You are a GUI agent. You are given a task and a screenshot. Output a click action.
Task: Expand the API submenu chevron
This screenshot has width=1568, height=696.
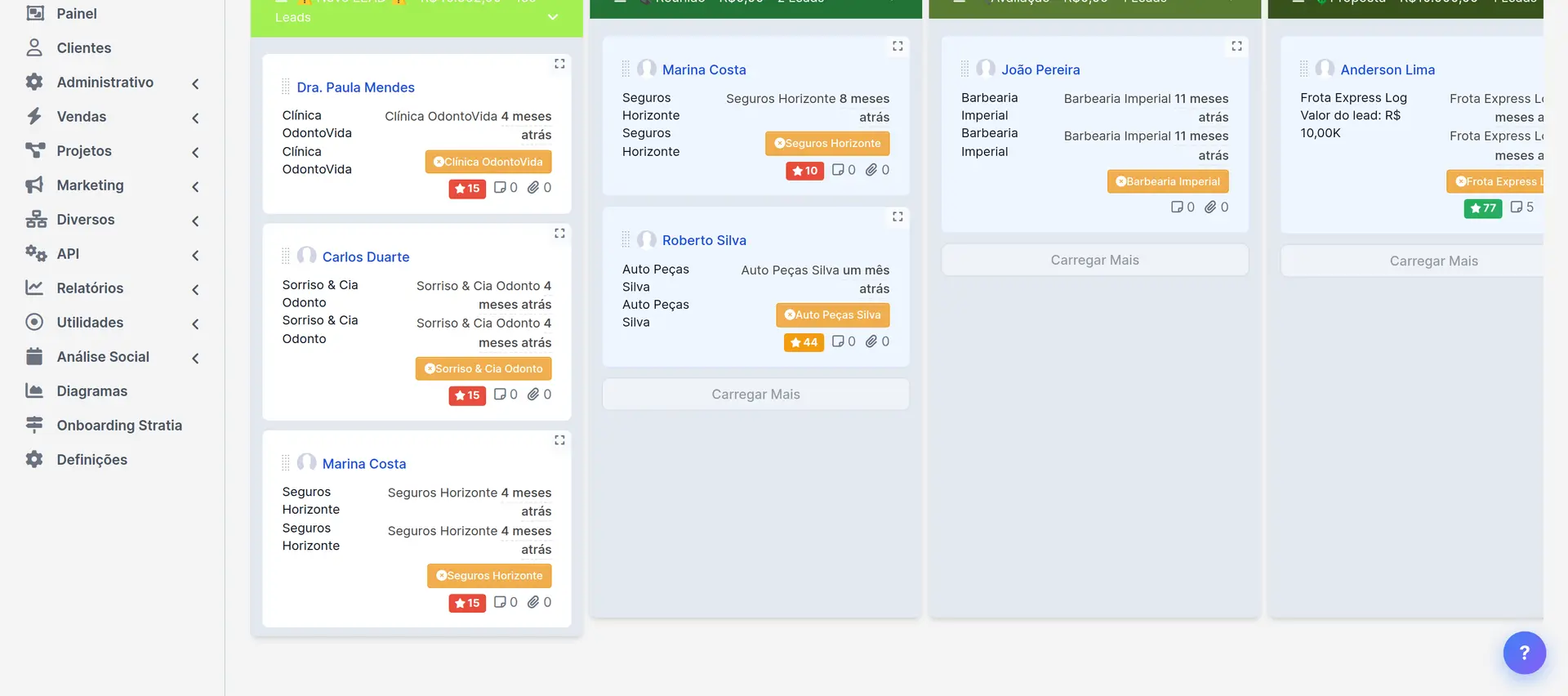(x=195, y=255)
